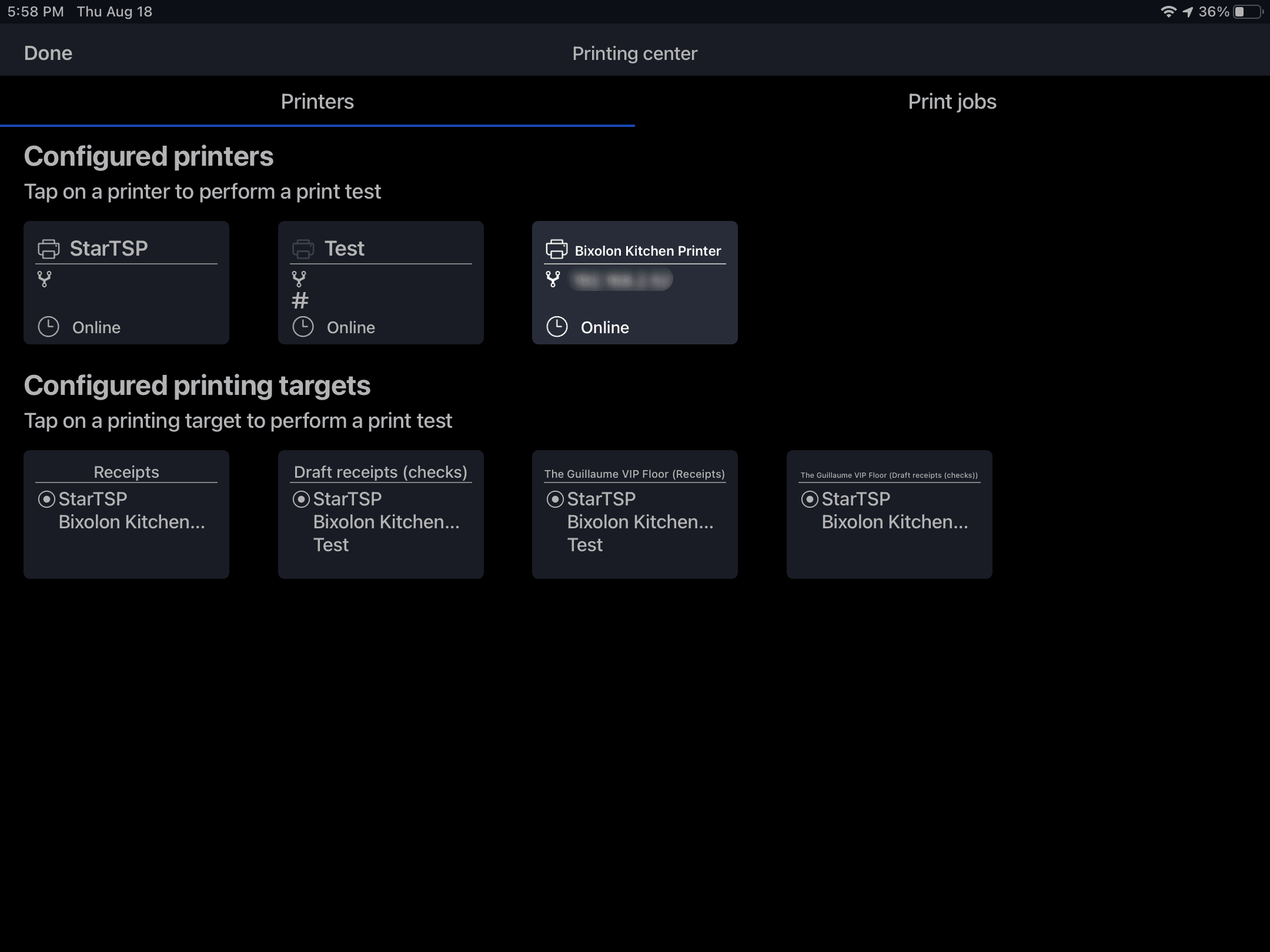This screenshot has width=1270, height=952.
Task: Click the network fork icon on StarTSP card
Action: [x=45, y=279]
